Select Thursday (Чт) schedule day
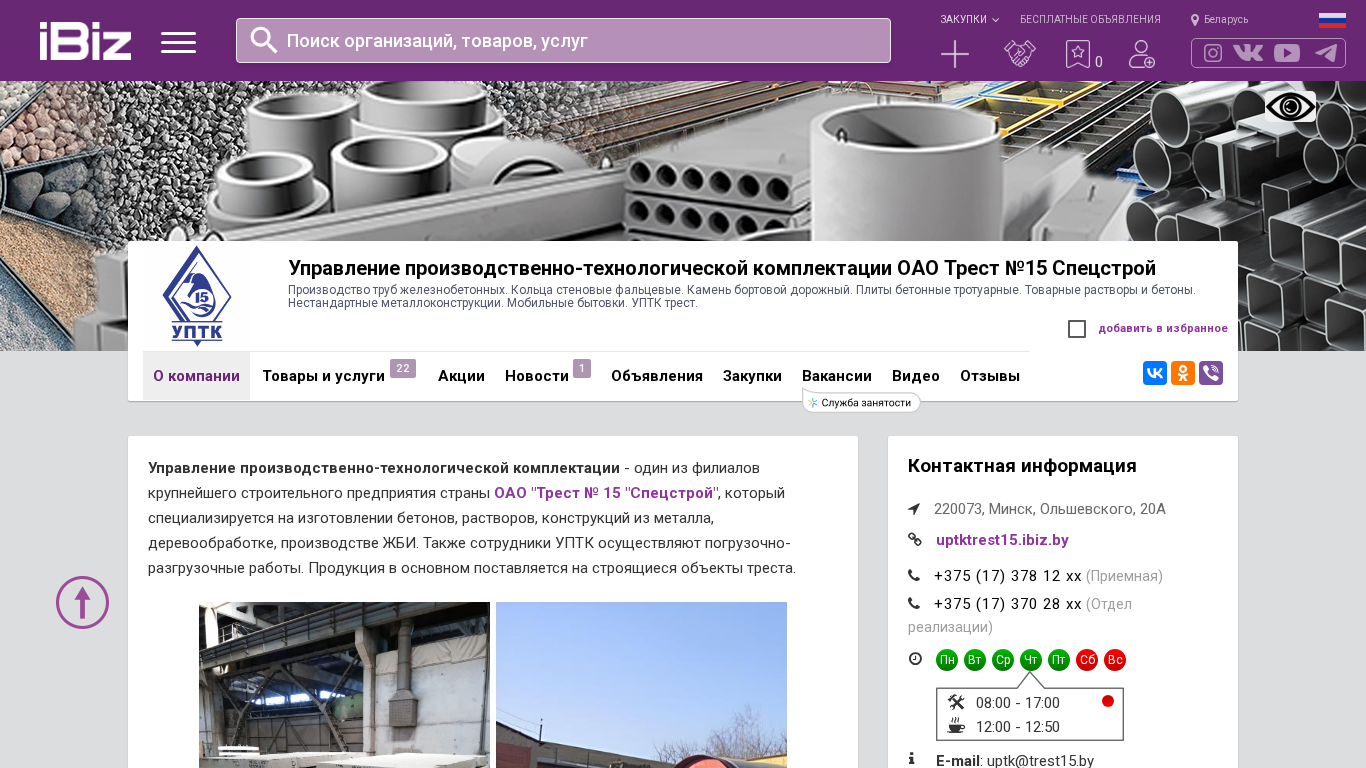The image size is (1366, 768). click(1031, 660)
